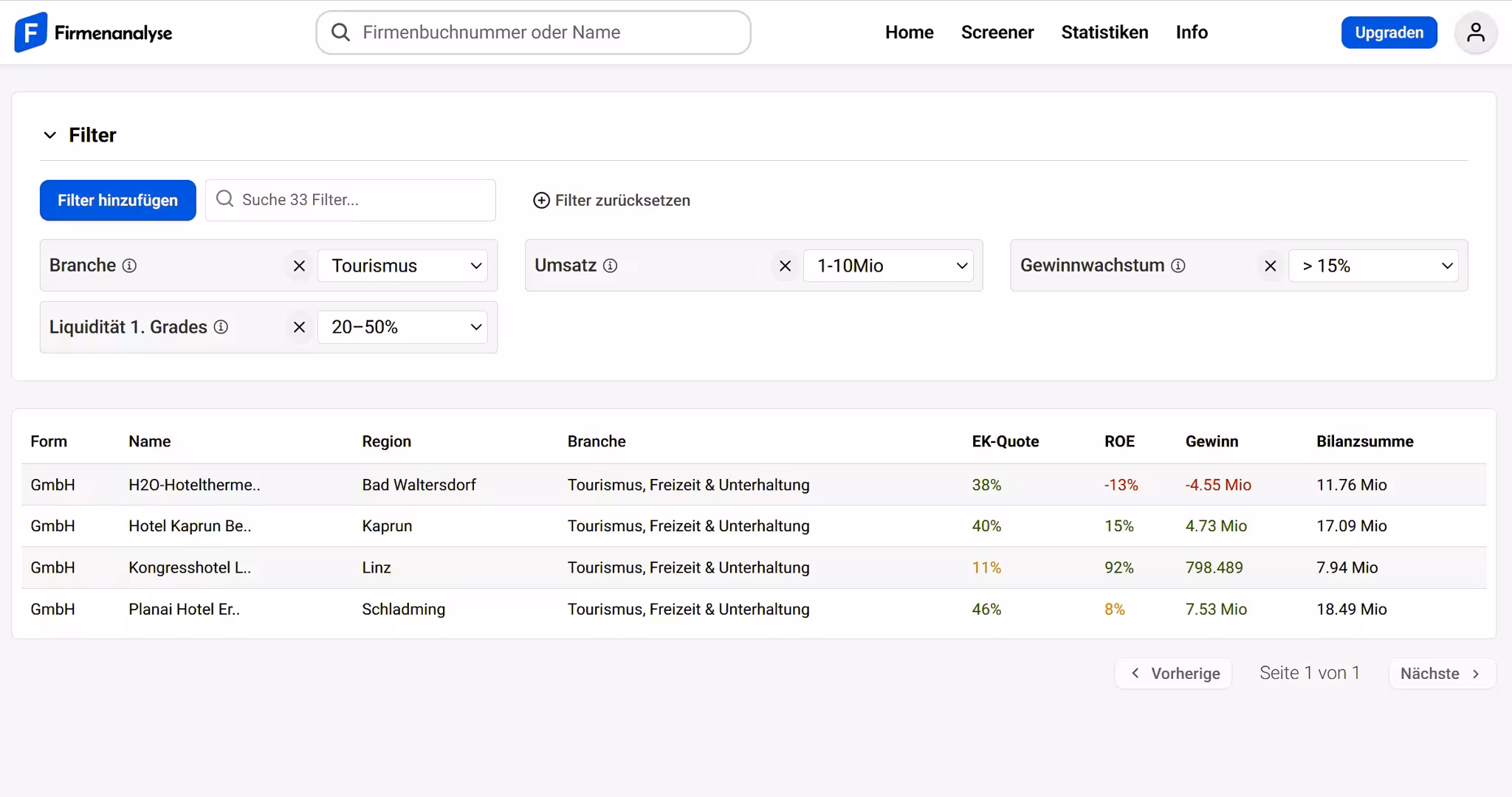
Task: Remove the Liquidität filter via X icon
Action: [299, 327]
